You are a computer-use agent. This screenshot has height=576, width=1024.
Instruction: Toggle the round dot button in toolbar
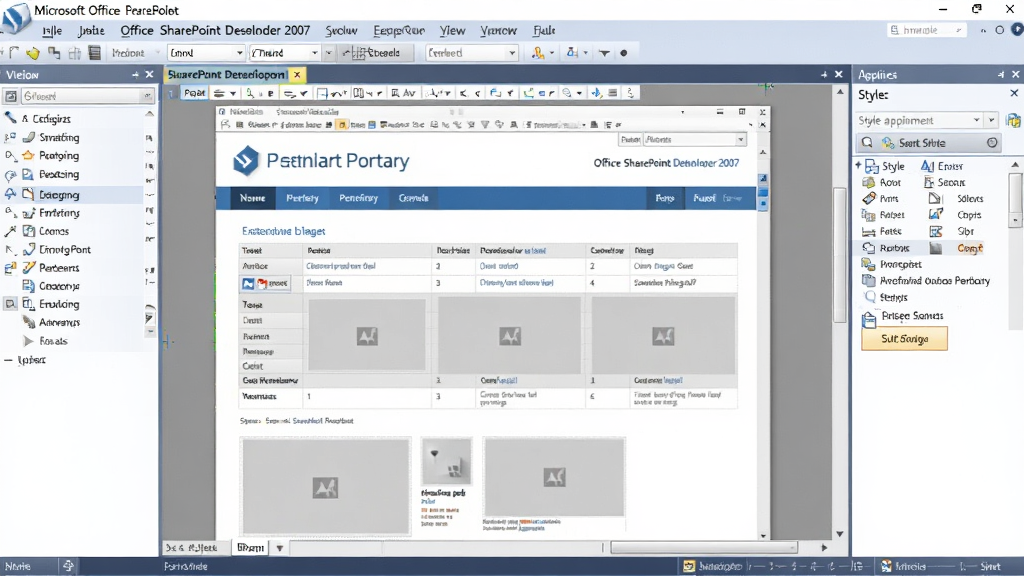[x=624, y=53]
